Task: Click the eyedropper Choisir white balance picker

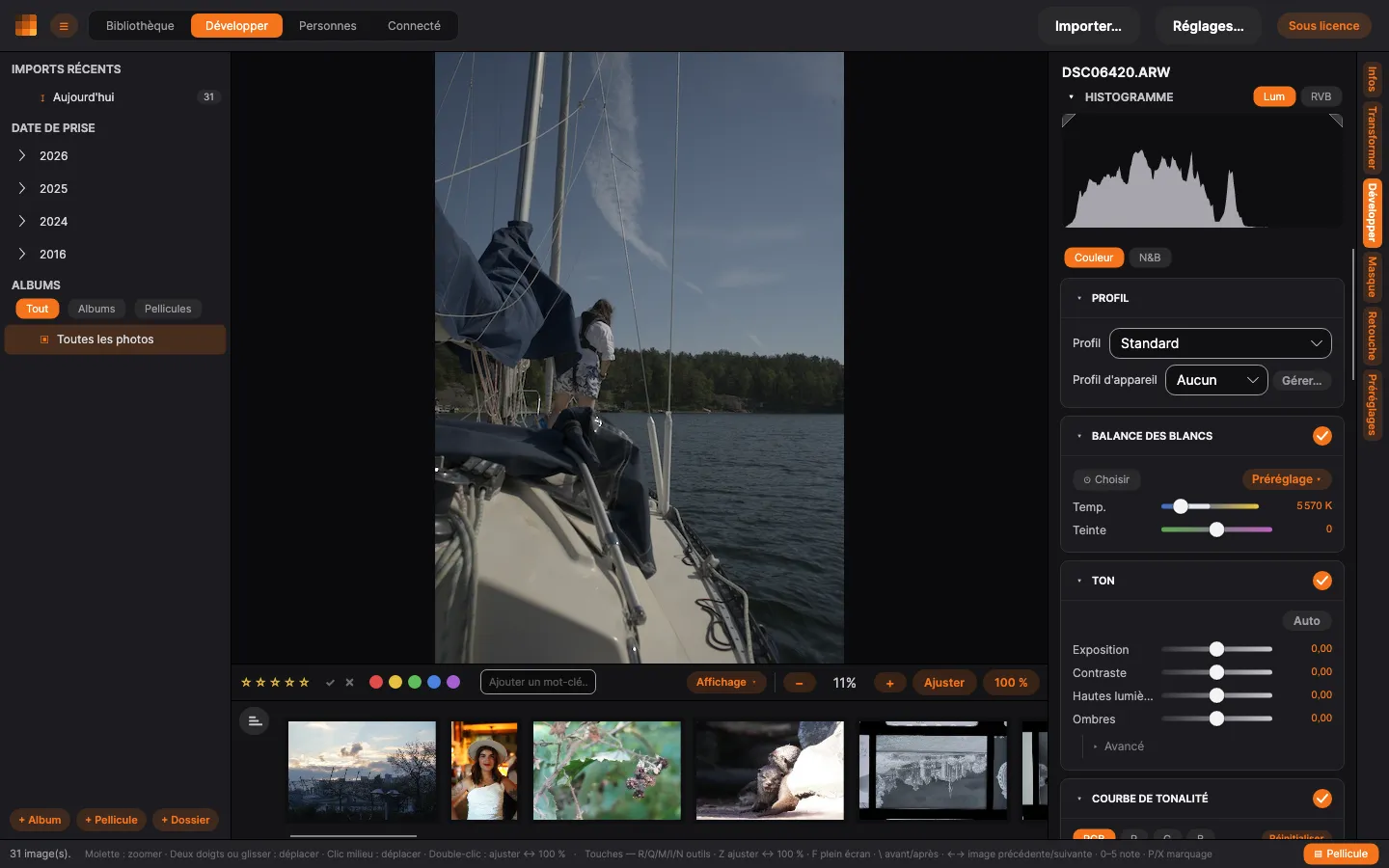Action: pyautogui.click(x=1106, y=479)
